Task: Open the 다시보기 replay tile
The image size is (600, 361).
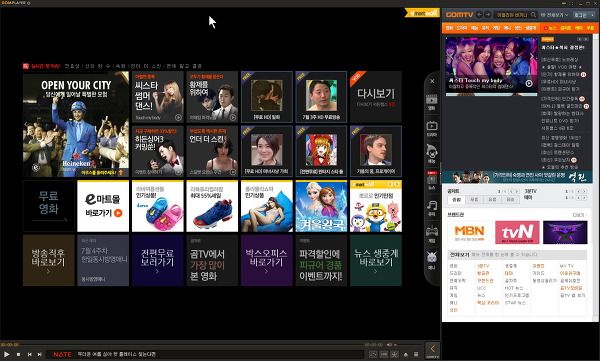Action: (375, 97)
